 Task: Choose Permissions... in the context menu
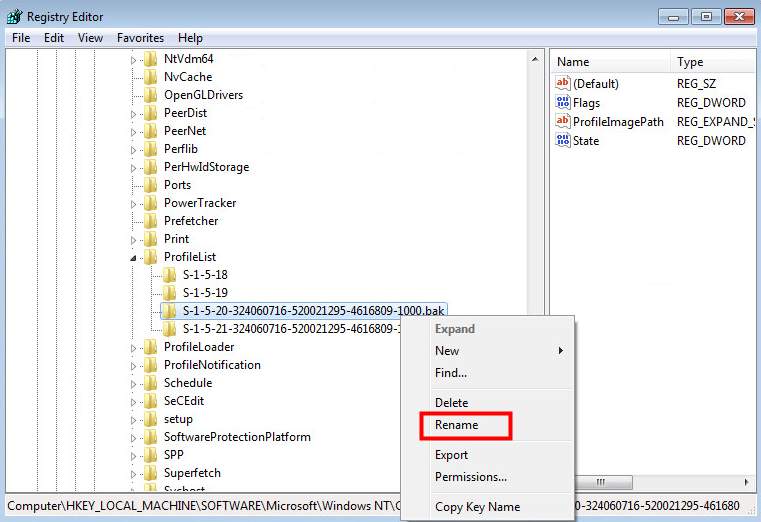coord(488,477)
